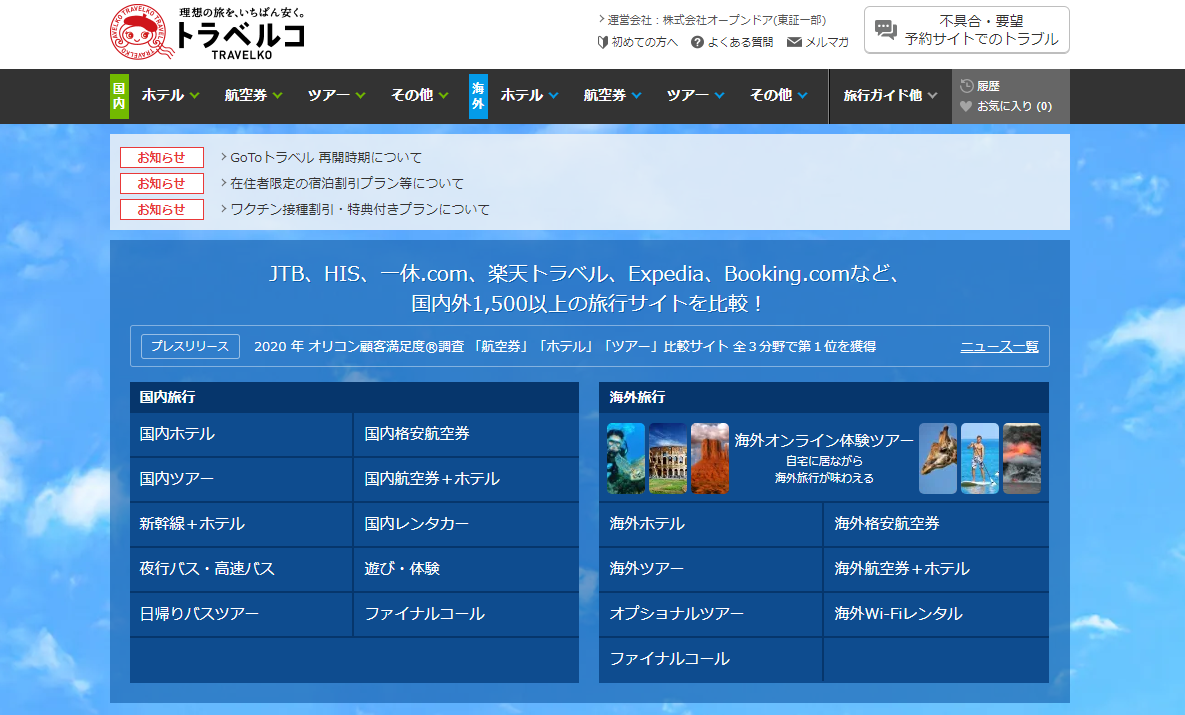Screen dimensions: 1185x715
Task: Open 初めての方へ link
Action: click(645, 42)
